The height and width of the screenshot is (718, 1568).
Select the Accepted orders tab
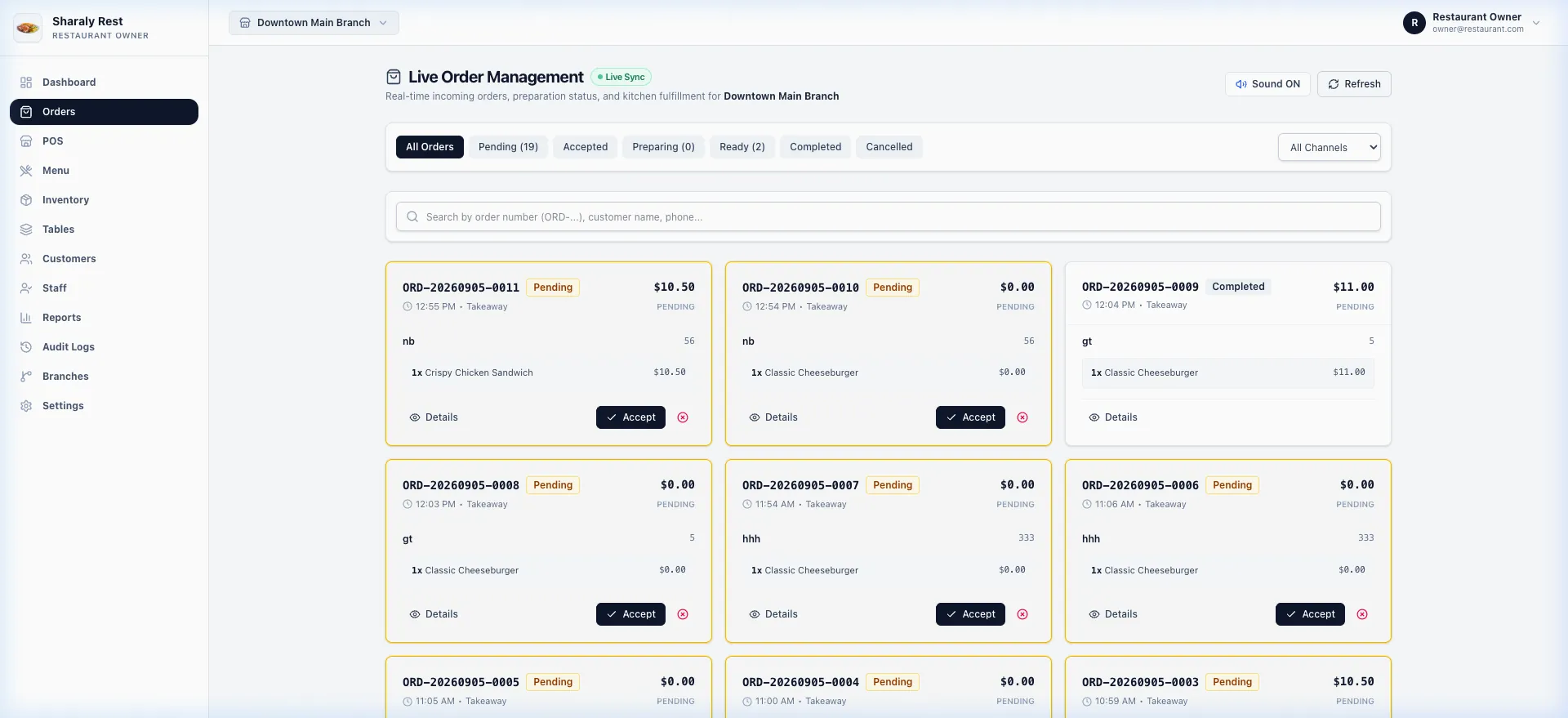[x=586, y=147]
